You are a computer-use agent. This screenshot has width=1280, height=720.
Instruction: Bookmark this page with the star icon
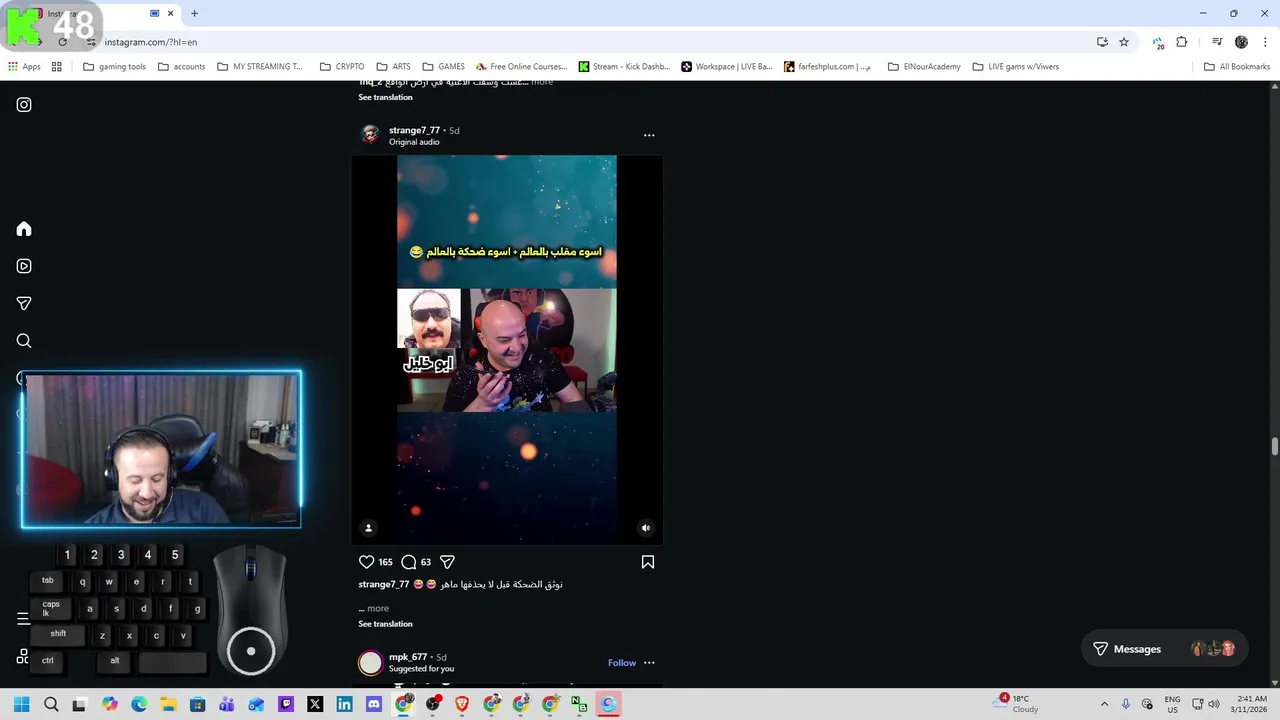coord(1124,42)
